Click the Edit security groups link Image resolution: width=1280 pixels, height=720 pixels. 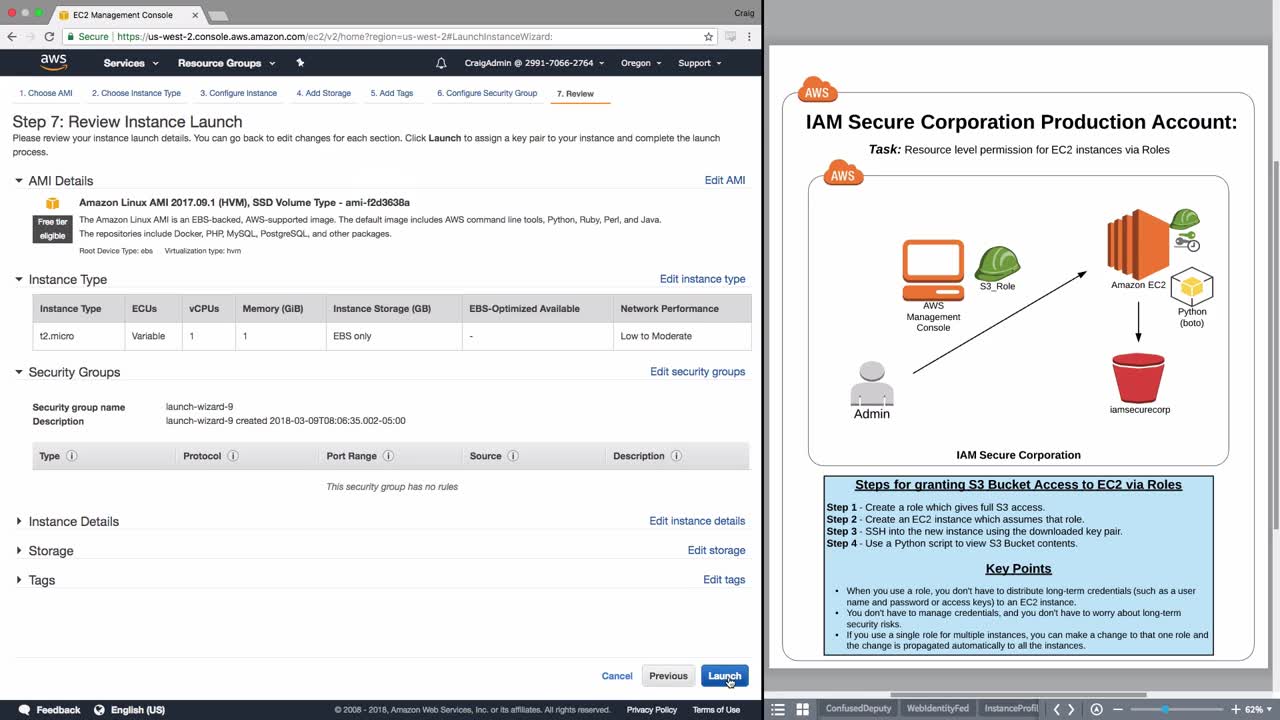[698, 372]
